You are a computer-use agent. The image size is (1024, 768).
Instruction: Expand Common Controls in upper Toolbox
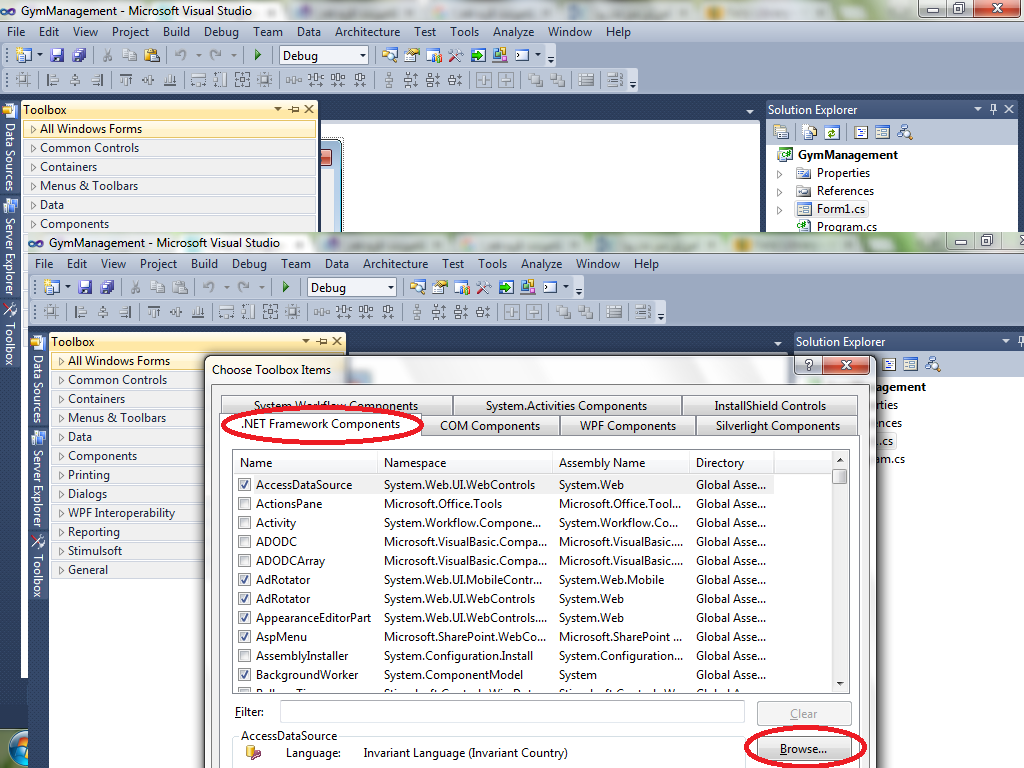click(x=33, y=148)
